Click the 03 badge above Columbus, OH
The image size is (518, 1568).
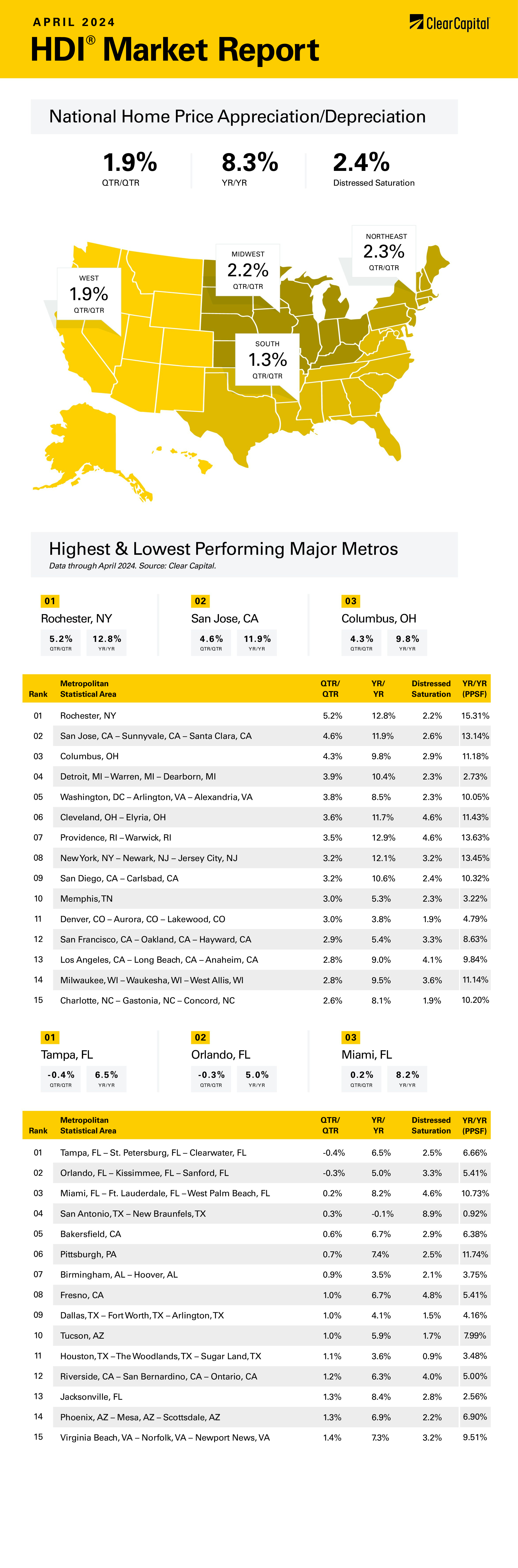[350, 601]
